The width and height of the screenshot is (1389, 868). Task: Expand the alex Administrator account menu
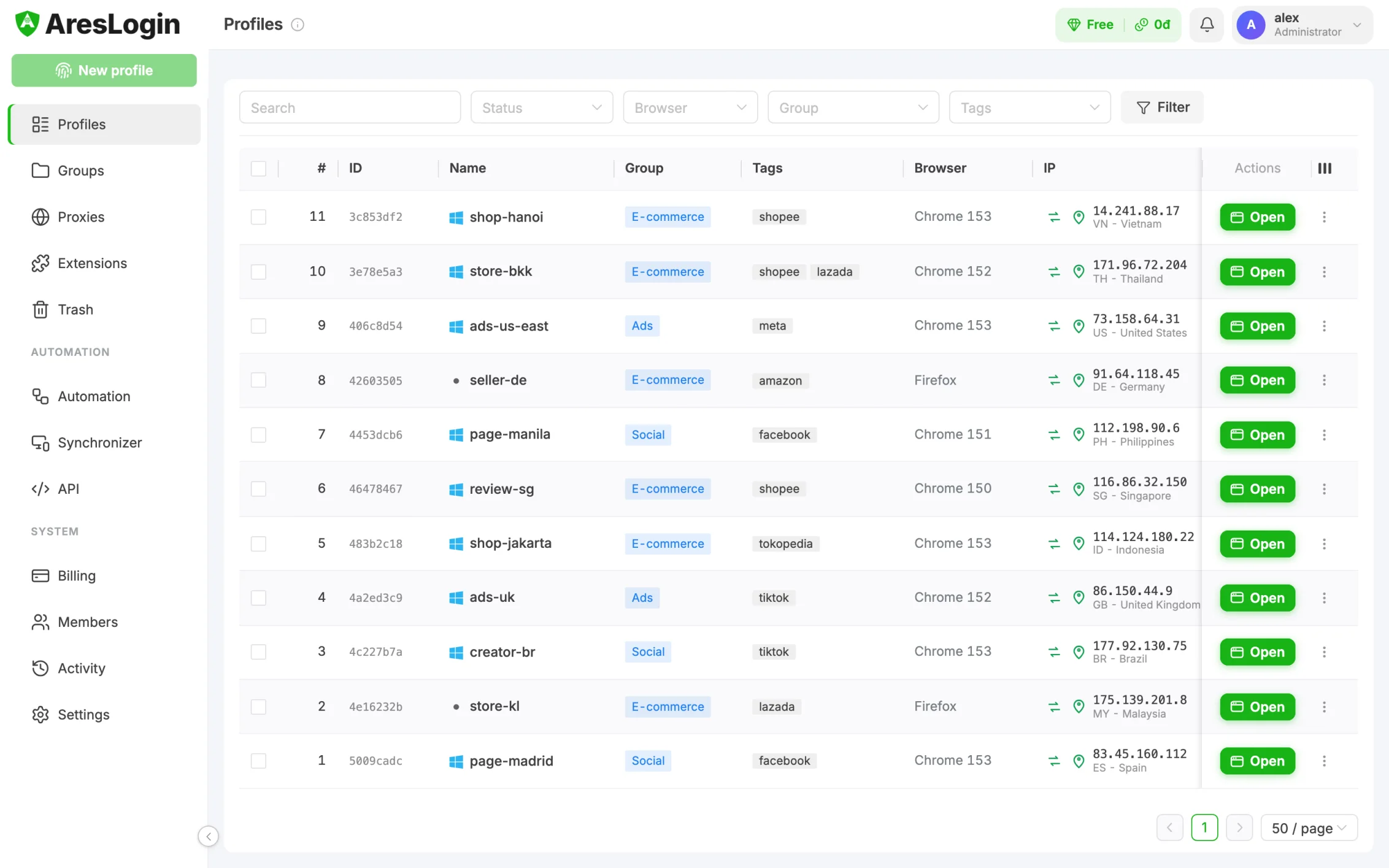pyautogui.click(x=1302, y=25)
